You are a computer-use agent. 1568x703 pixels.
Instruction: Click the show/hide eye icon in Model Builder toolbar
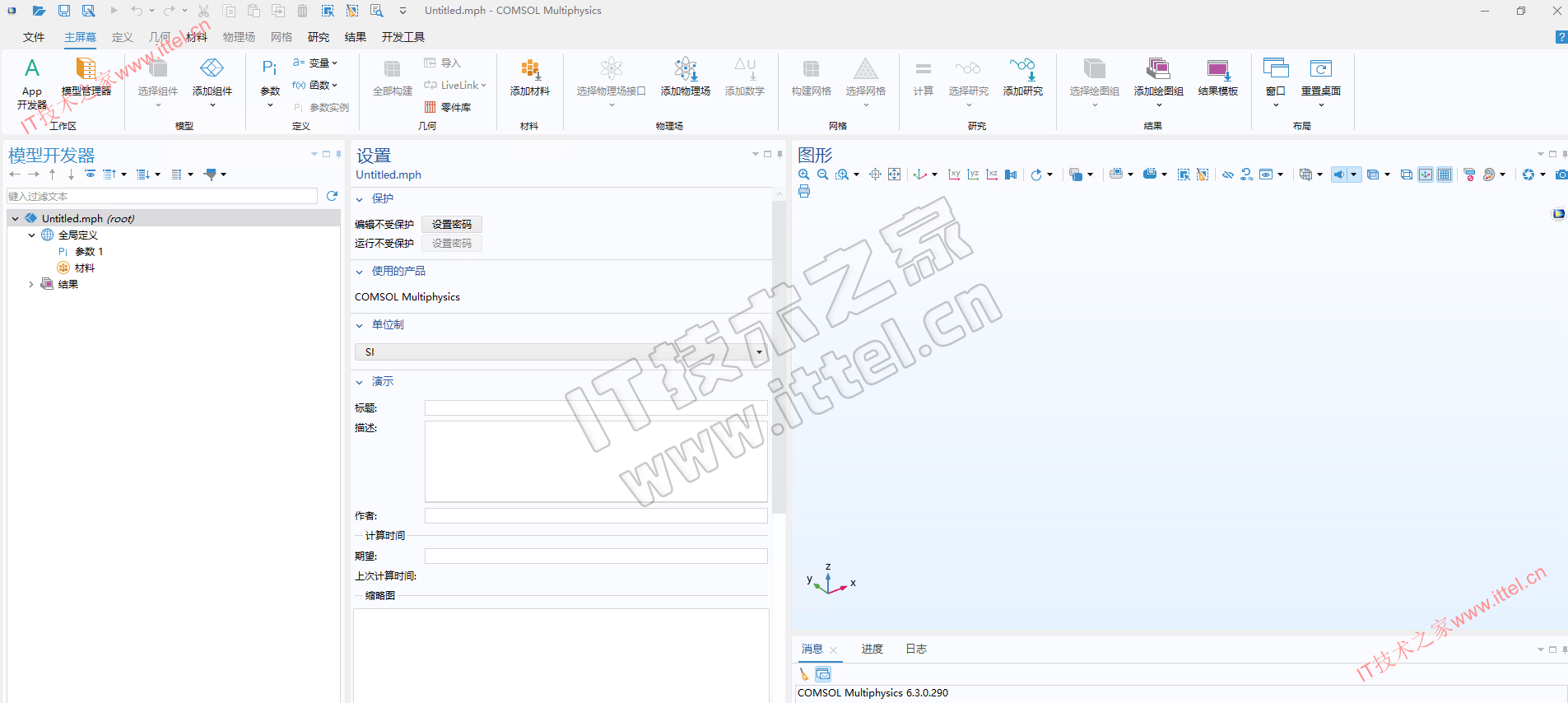pyautogui.click(x=91, y=175)
